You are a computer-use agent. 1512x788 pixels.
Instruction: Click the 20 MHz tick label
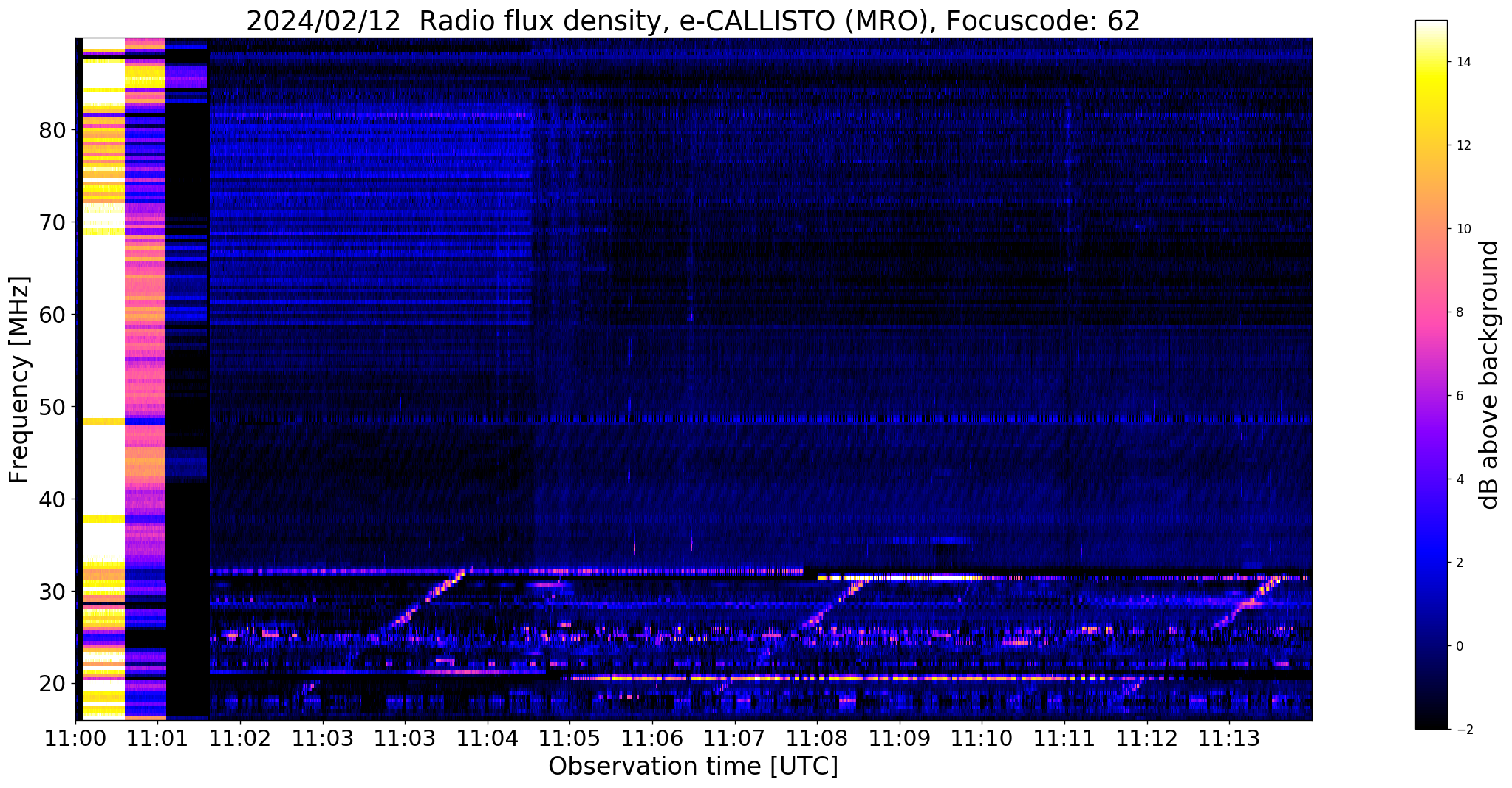(x=53, y=684)
